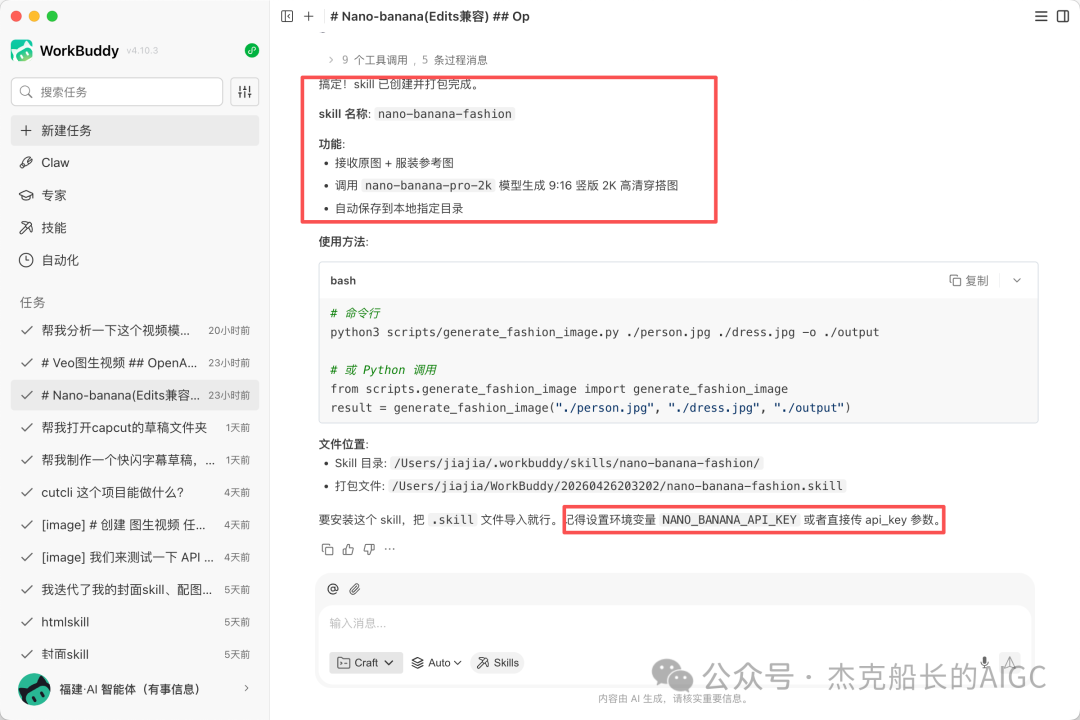Open task 帮我打开capcut的草稿文件夹

coord(135,427)
